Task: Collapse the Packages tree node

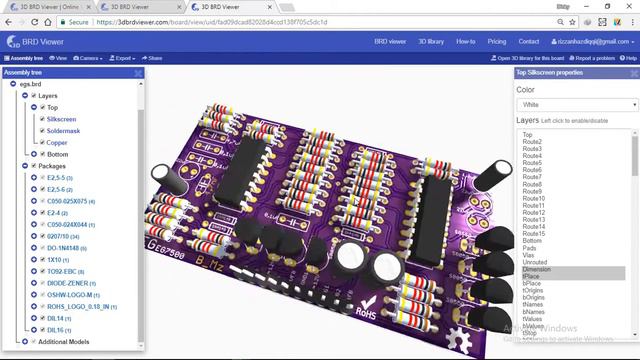Action: 25,166
